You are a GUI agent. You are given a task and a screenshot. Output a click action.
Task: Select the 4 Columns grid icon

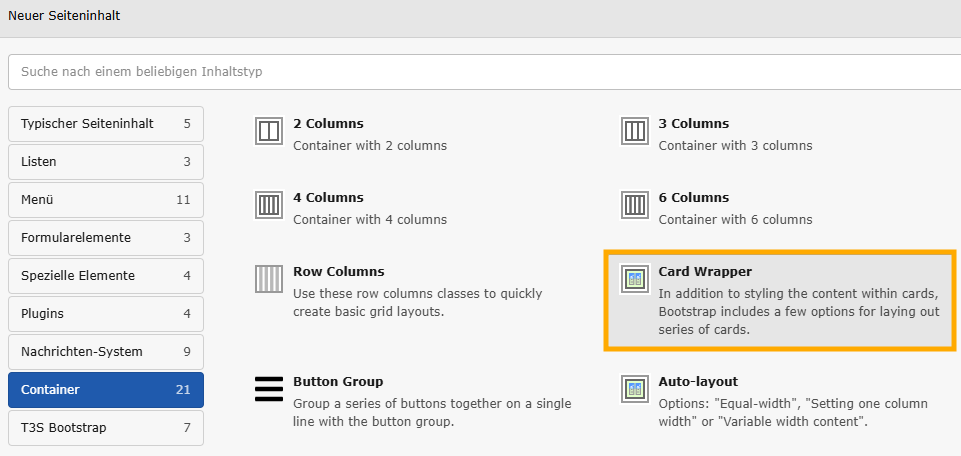pos(270,205)
